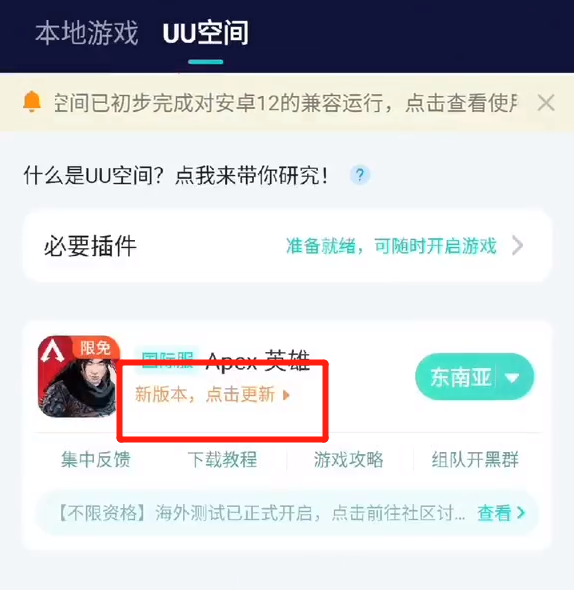Join via 组队开黑群 link
The height and width of the screenshot is (590, 574).
[x=475, y=459]
